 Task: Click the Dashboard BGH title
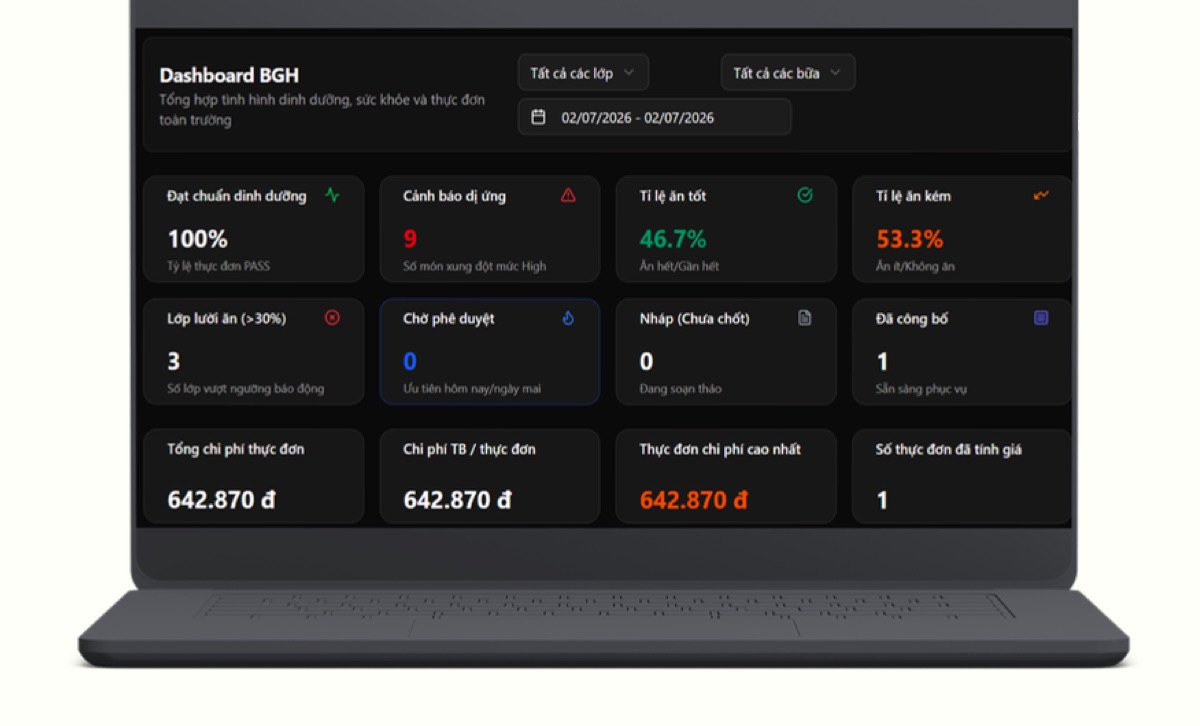click(x=229, y=75)
